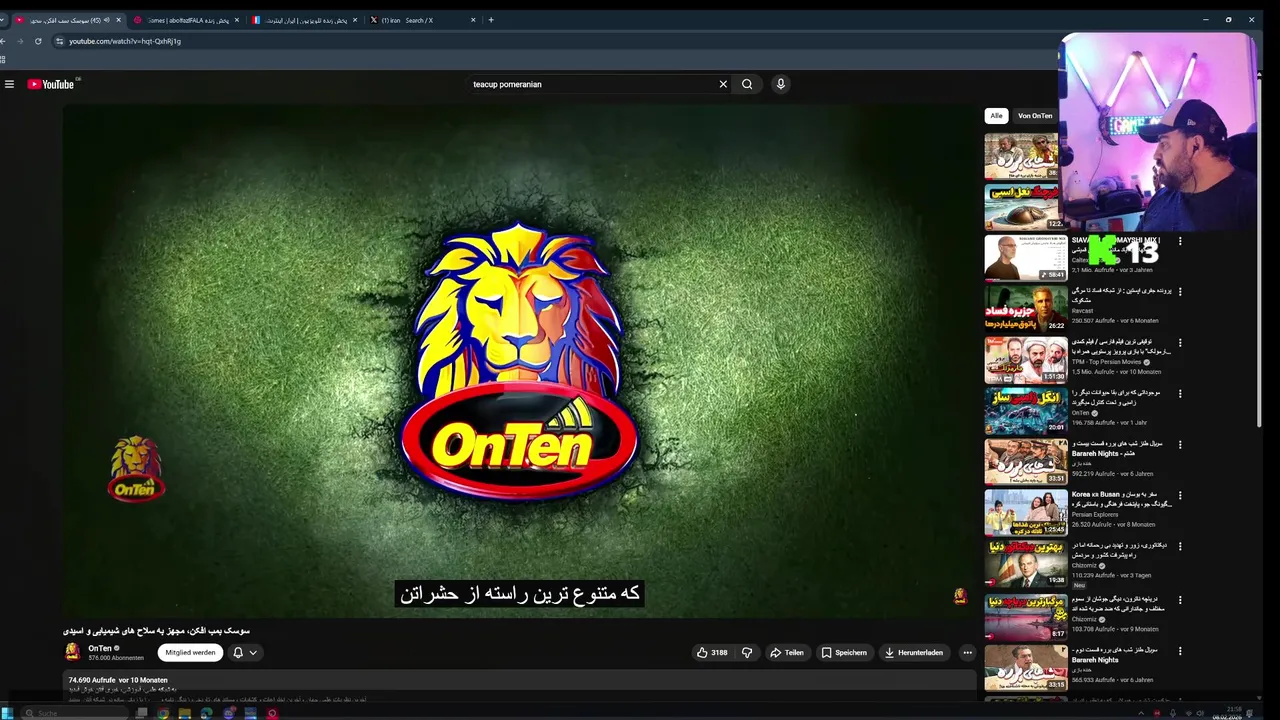Switch to the Iran International browser tab
The image size is (1280, 720).
(305, 20)
